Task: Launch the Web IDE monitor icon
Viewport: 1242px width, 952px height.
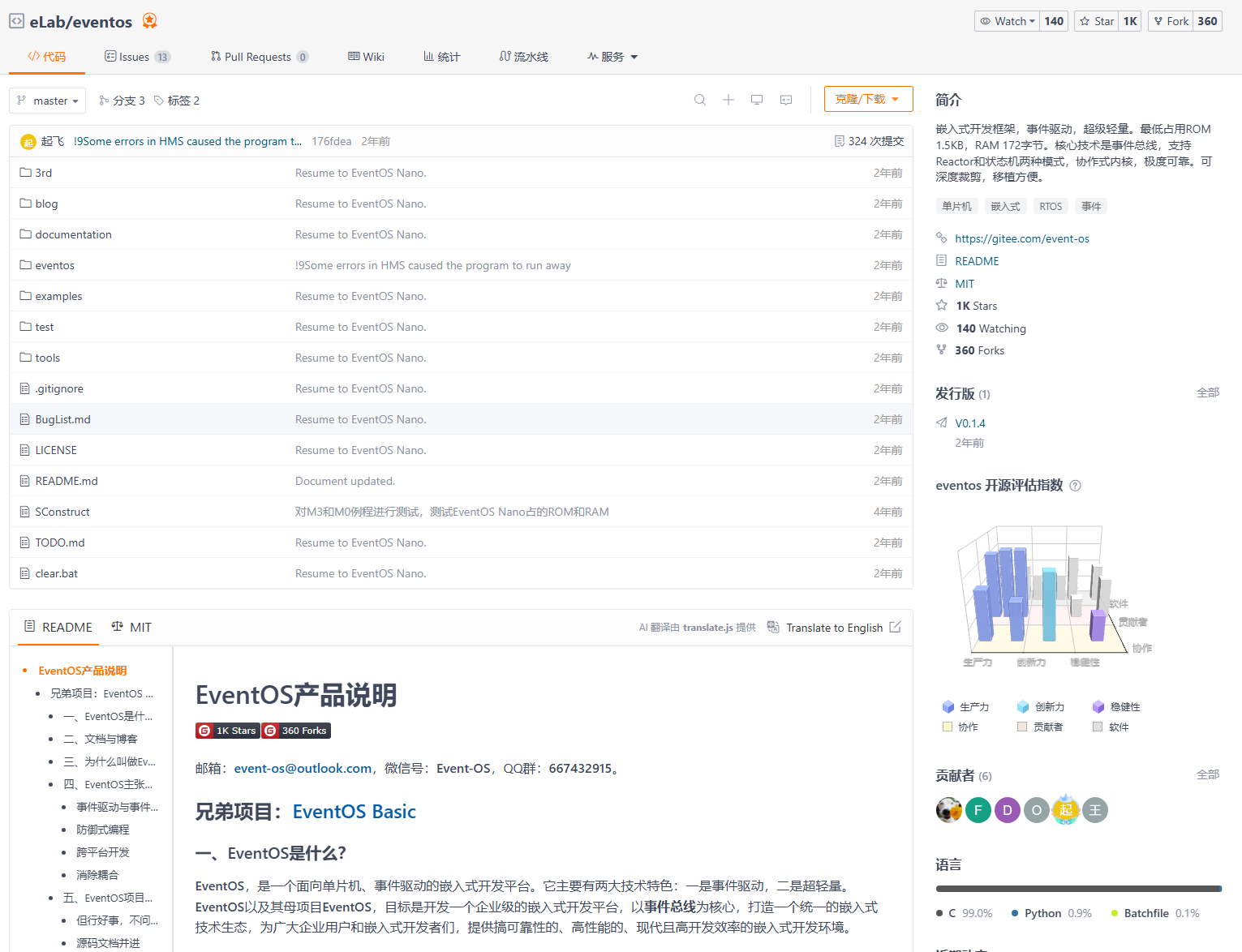Action: [x=756, y=100]
